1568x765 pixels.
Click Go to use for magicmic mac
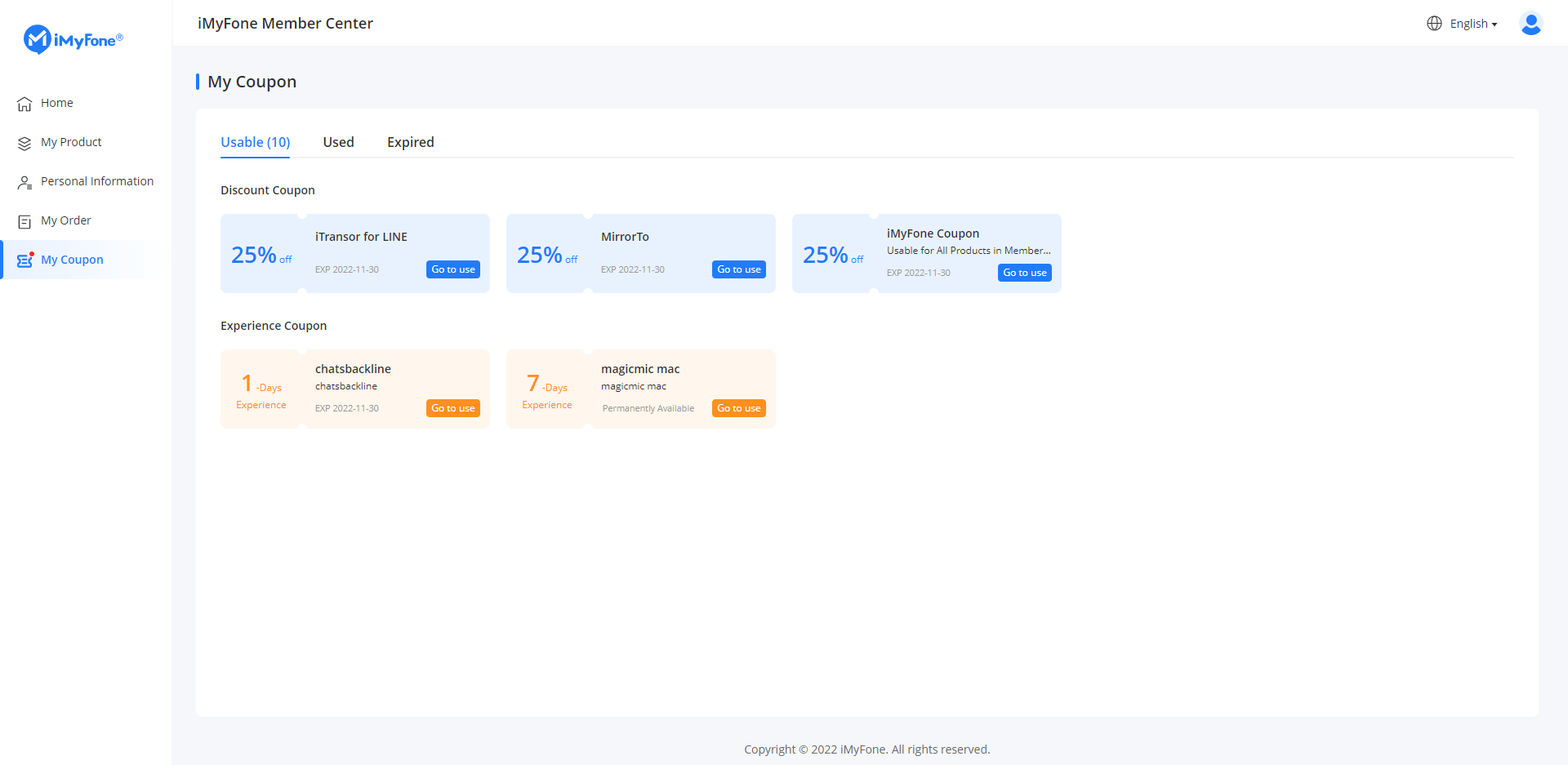coord(739,408)
